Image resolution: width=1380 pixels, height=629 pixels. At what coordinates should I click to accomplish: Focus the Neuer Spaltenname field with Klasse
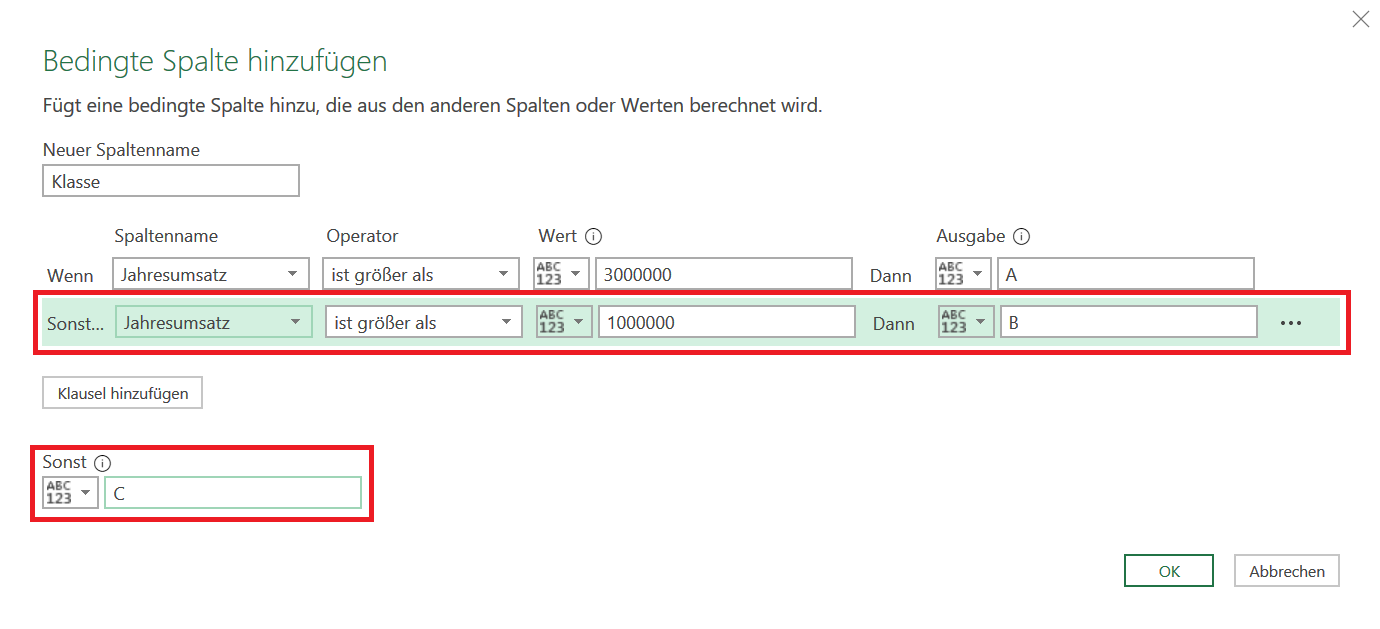click(x=171, y=181)
